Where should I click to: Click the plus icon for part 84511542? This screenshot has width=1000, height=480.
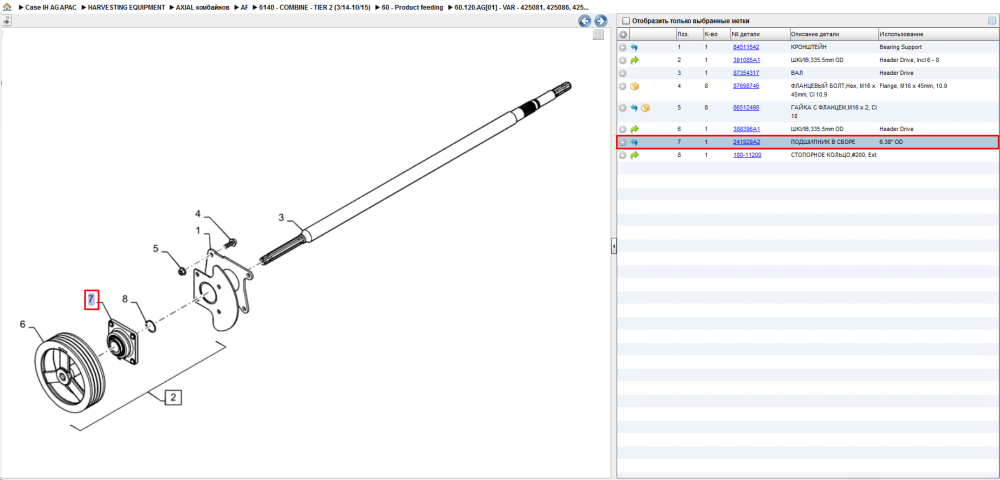pos(623,47)
